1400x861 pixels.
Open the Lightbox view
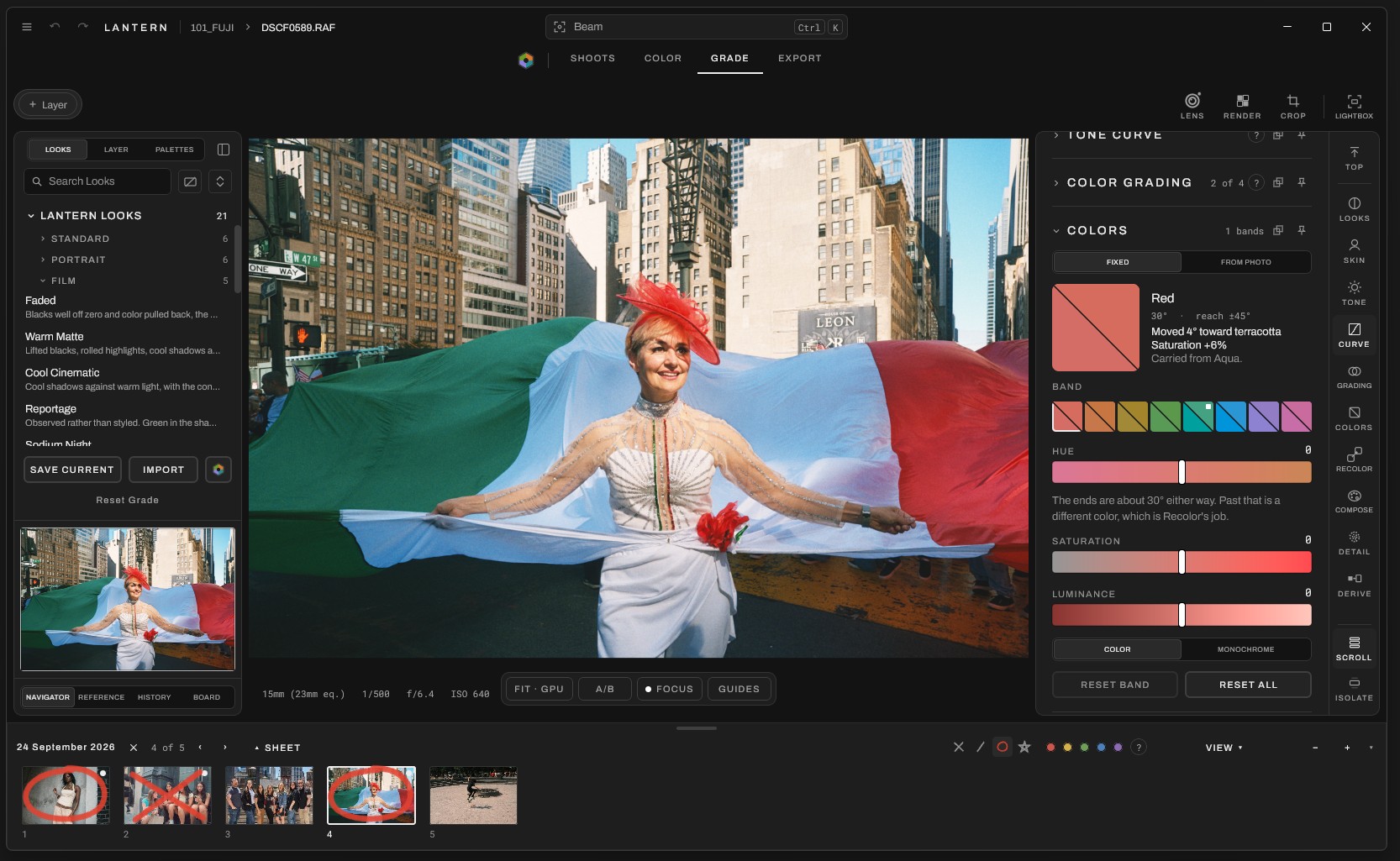(x=1354, y=106)
